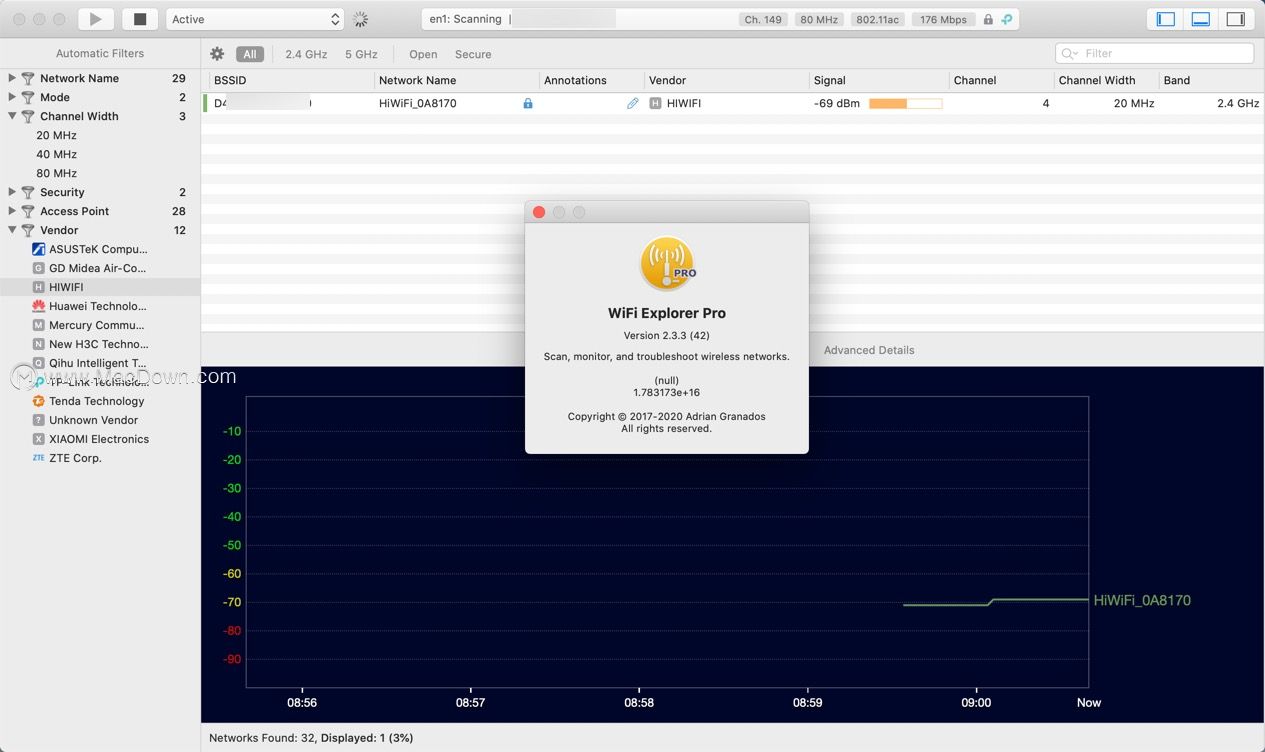This screenshot has width=1265, height=752.
Task: Sort by the Vendor column header
Action: (x=726, y=80)
